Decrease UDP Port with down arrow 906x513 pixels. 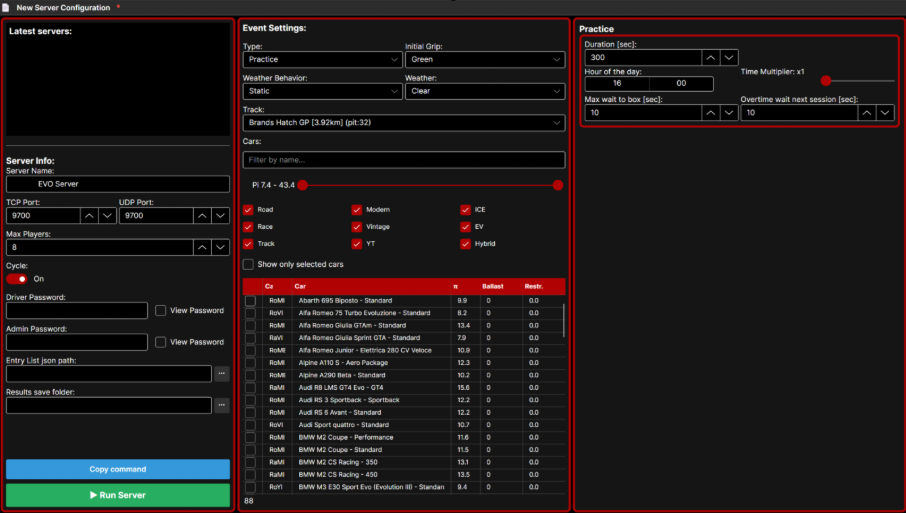point(221,215)
